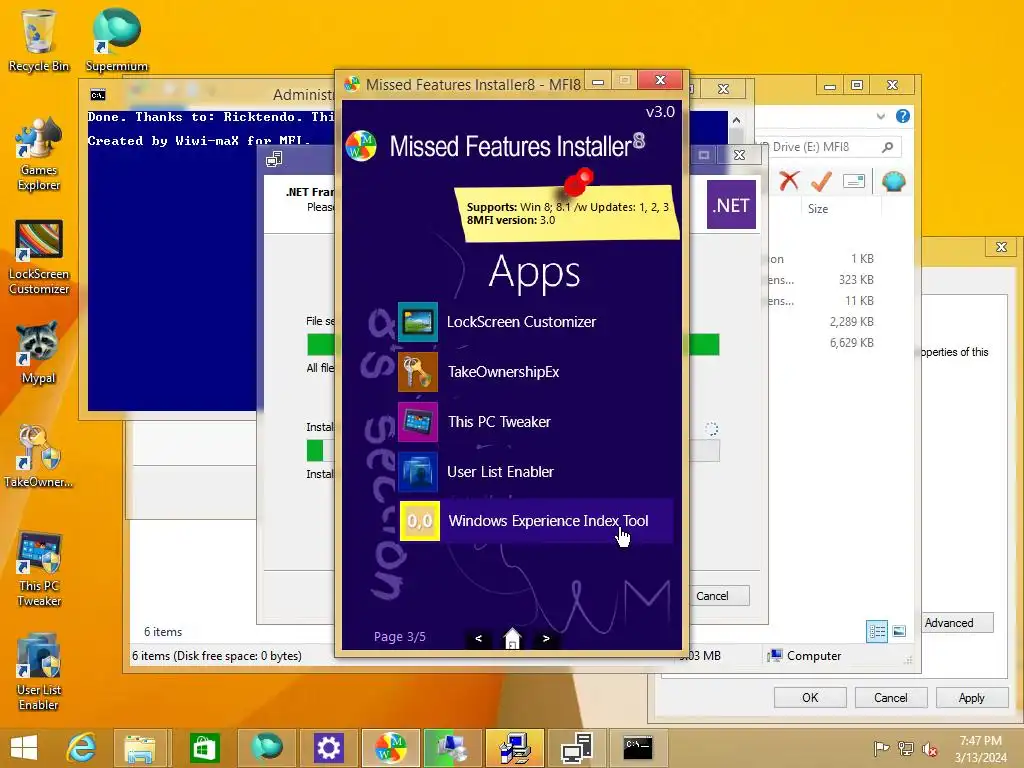This screenshot has height=768, width=1024.
Task: Return to installer home page icon
Action: tap(513, 638)
